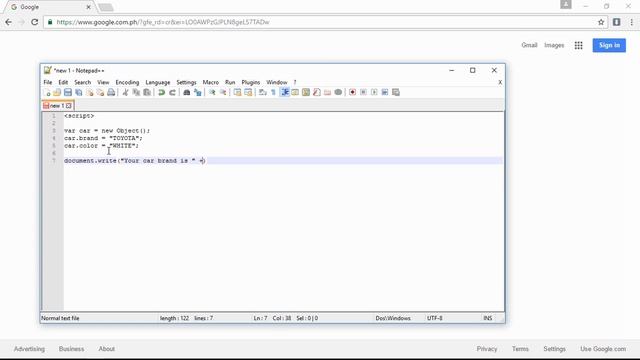This screenshot has width=640, height=360.
Task: Open Chrome's three-dot menu
Action: coord(631,22)
